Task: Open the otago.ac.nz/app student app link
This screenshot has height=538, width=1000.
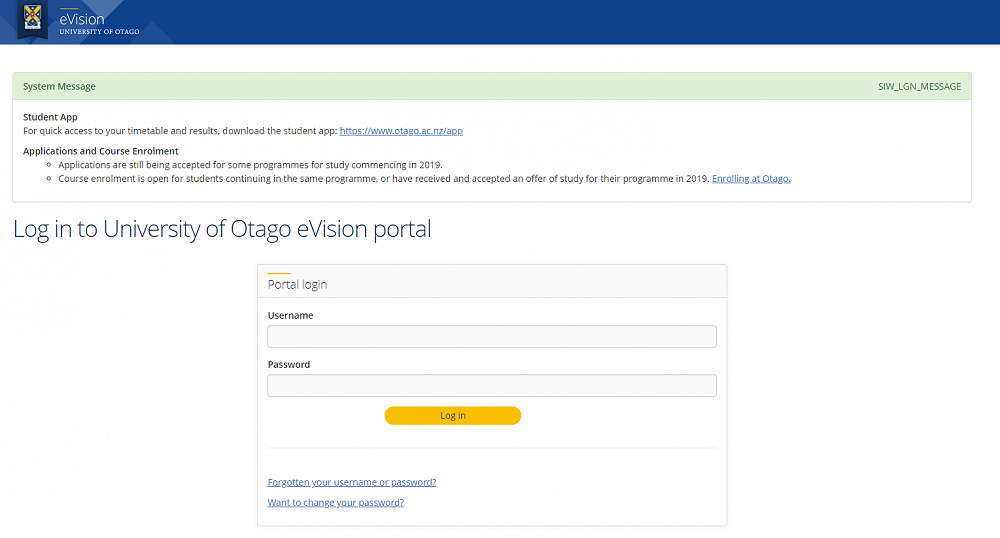Action: pos(401,131)
